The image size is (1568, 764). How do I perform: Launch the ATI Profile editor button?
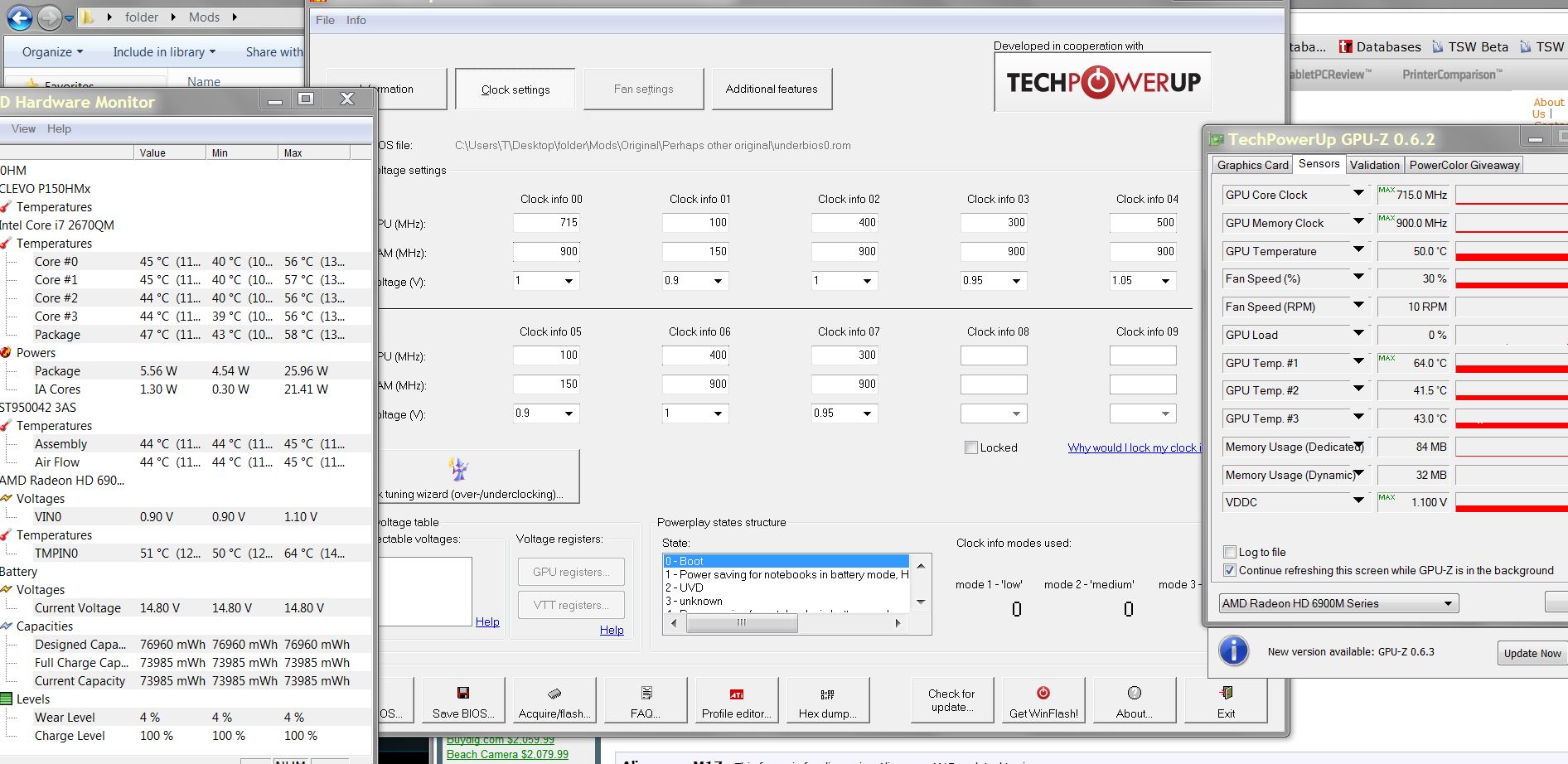point(737,700)
